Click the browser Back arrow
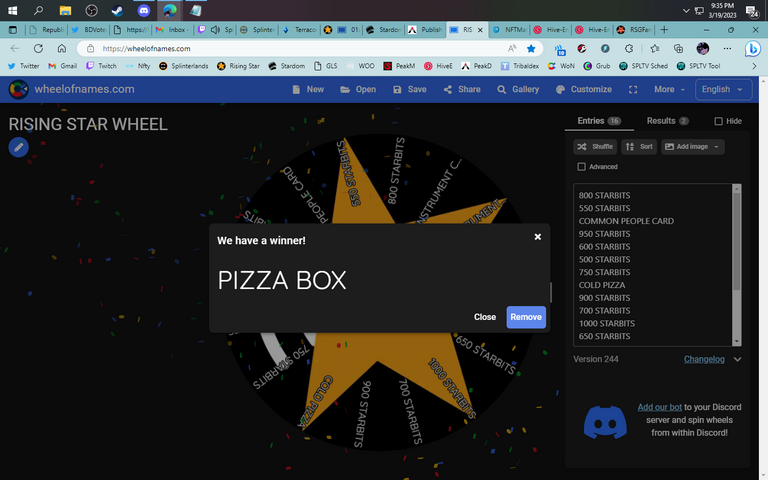This screenshot has height=480, width=768. click(x=15, y=48)
